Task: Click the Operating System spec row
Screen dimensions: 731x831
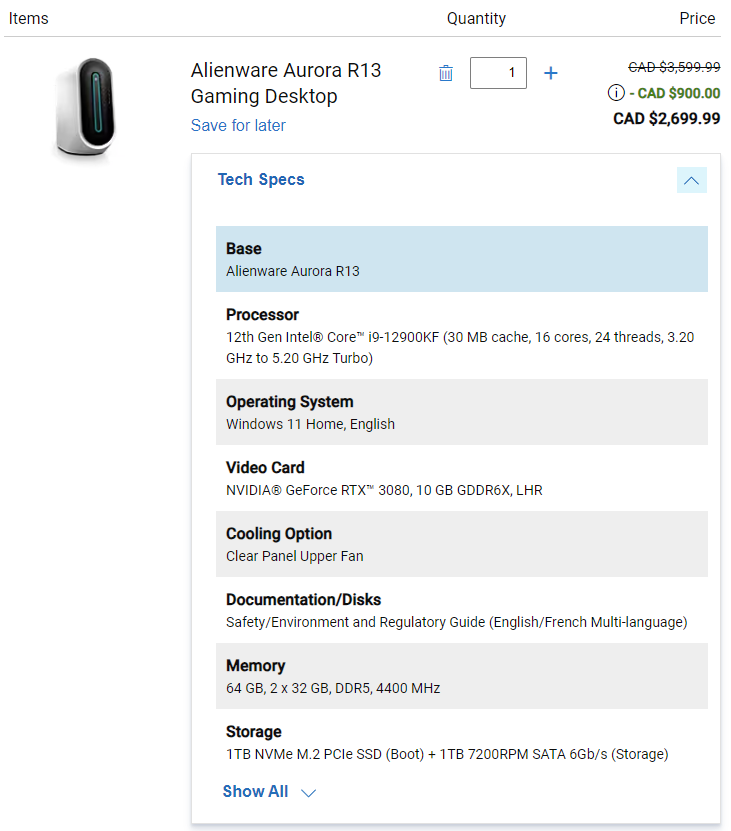Action: click(461, 412)
